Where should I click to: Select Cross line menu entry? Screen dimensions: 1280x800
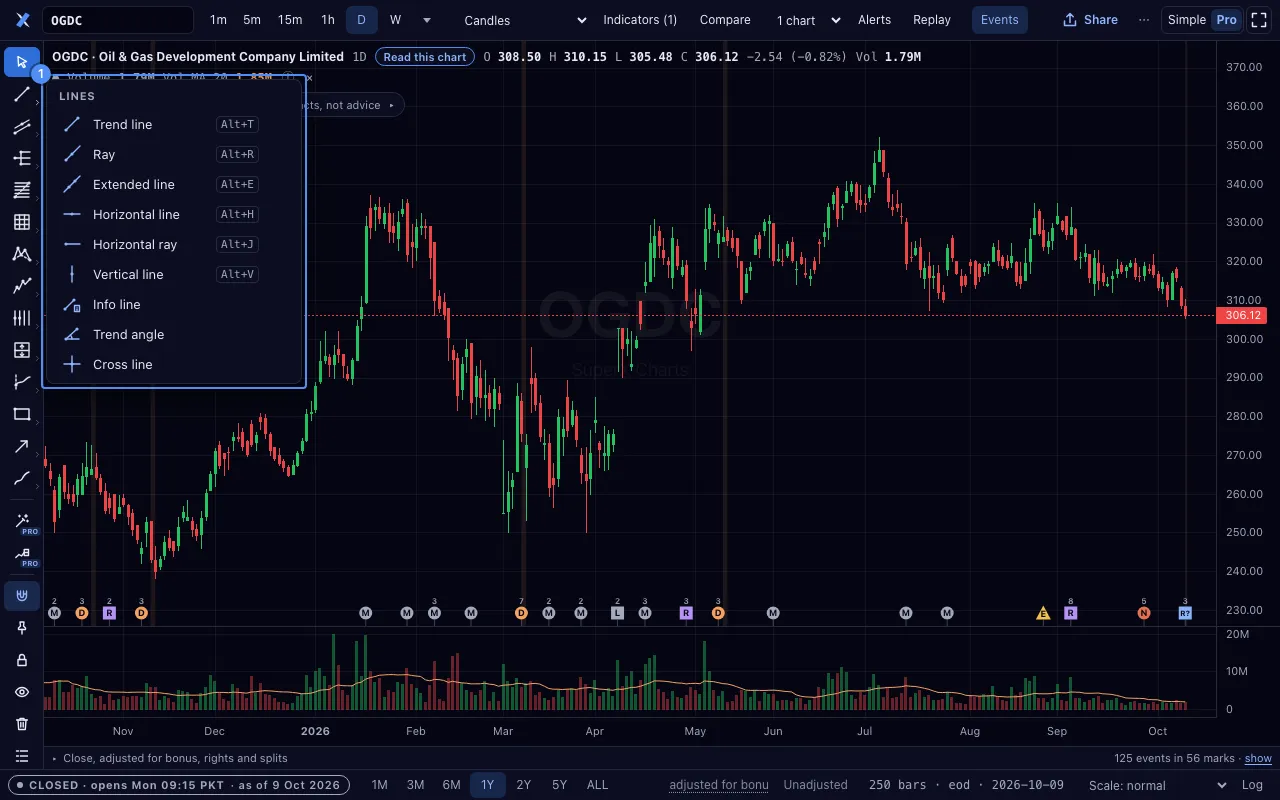coord(174,364)
